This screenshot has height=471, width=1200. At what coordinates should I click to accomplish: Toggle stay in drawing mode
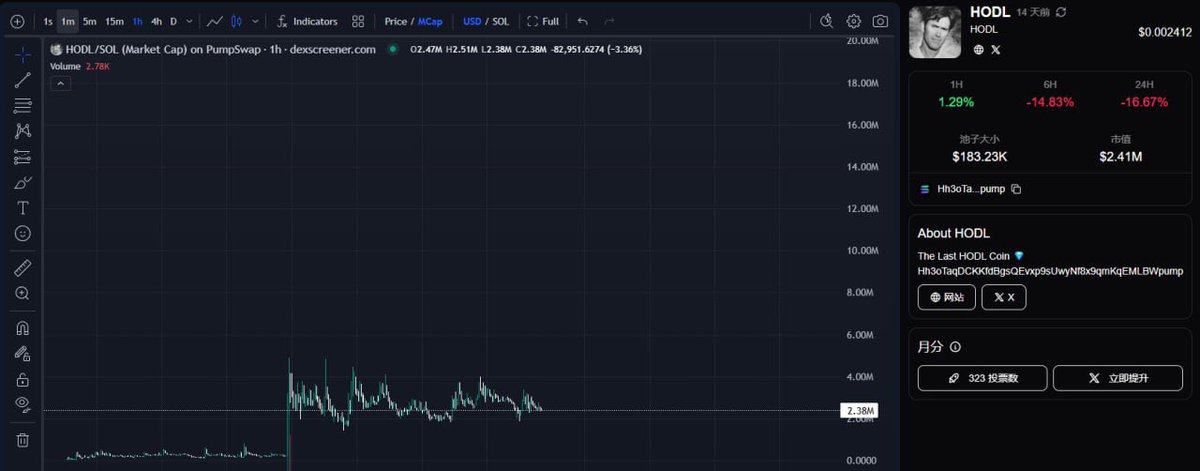22,354
